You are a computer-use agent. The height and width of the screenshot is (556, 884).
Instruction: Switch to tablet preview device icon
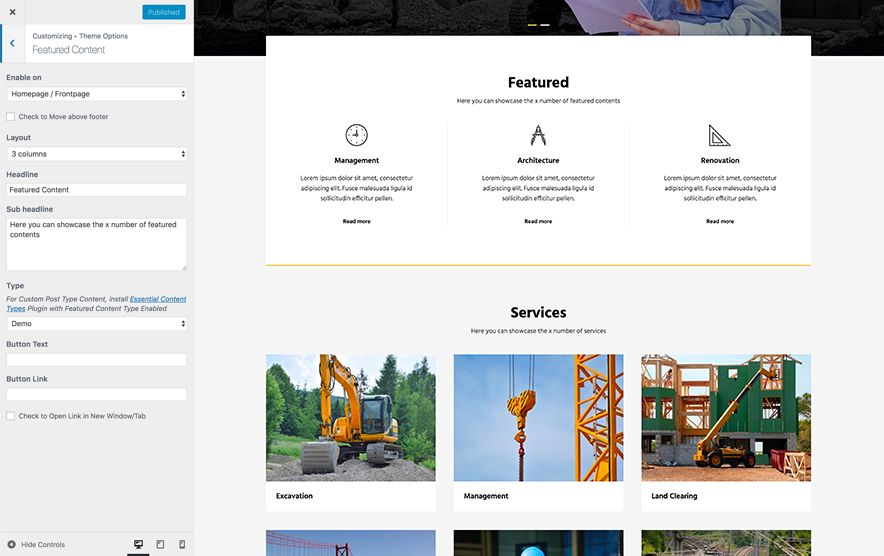pyautogui.click(x=160, y=544)
